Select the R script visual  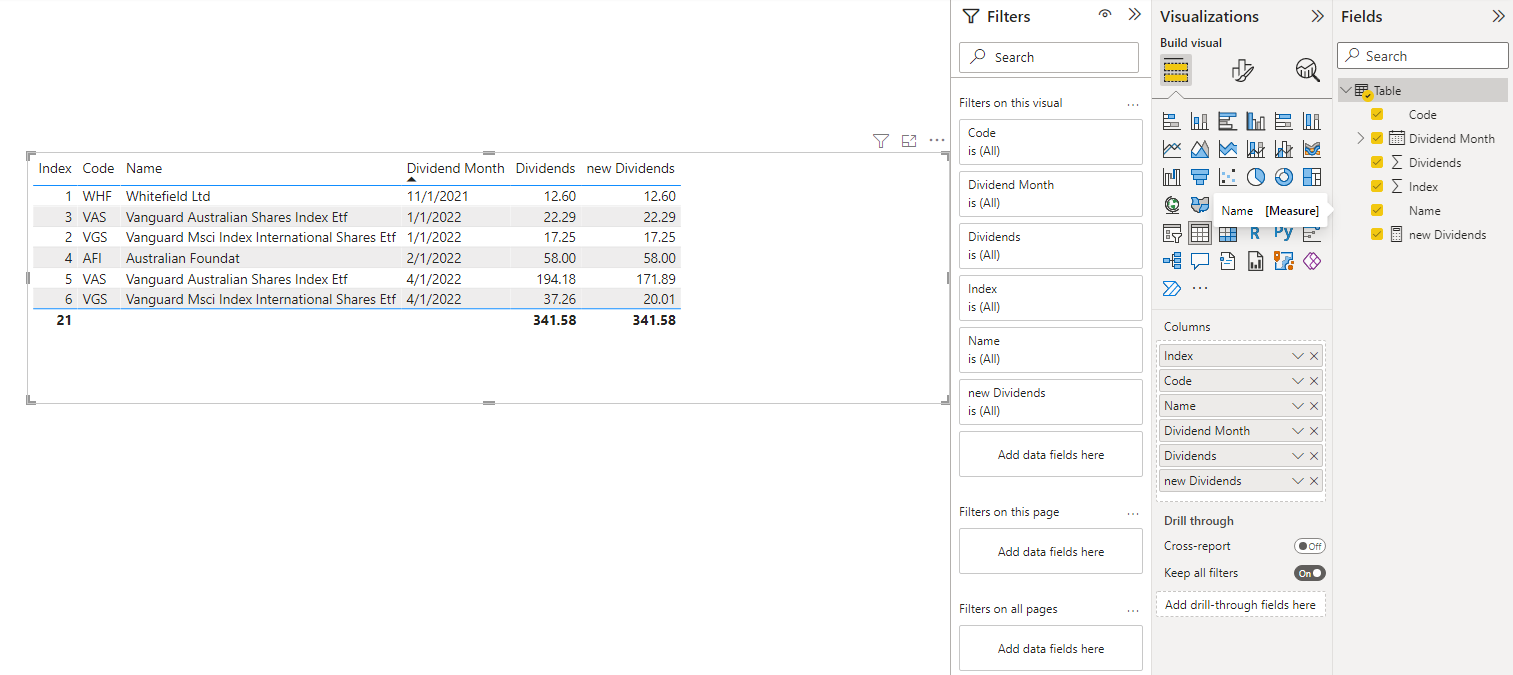(x=1256, y=233)
